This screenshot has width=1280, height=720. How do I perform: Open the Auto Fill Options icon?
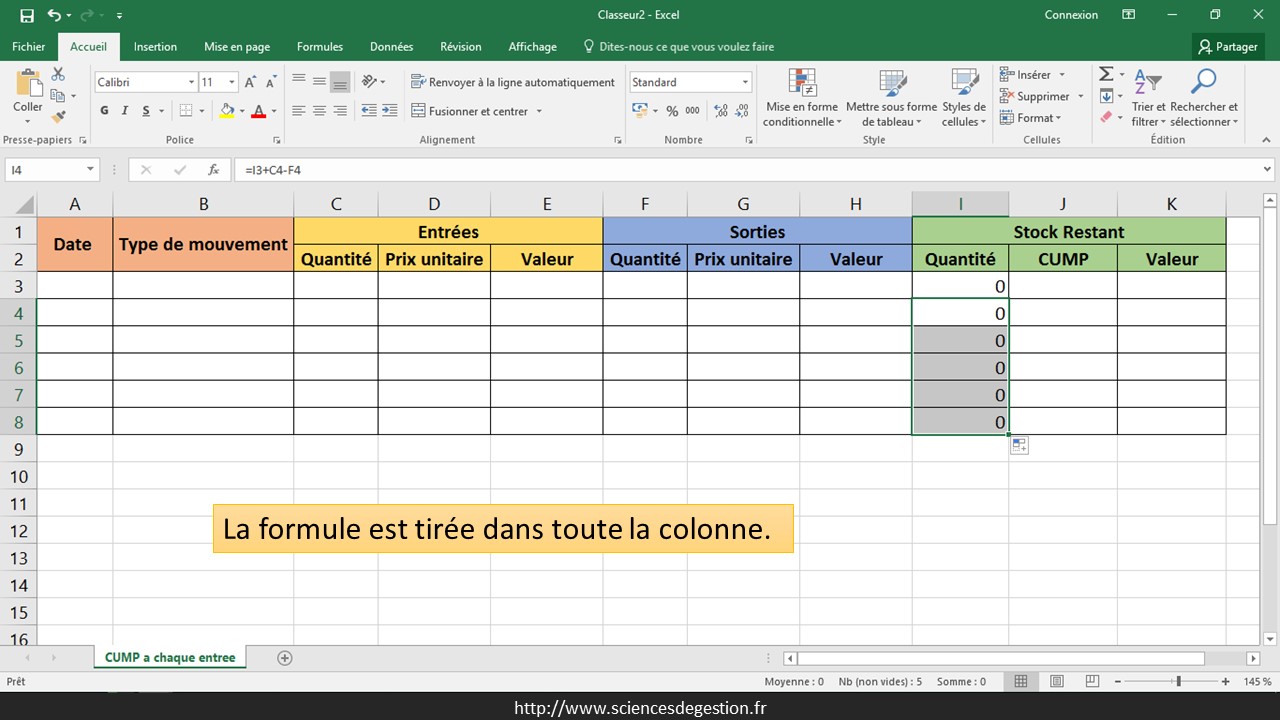[x=1019, y=446]
